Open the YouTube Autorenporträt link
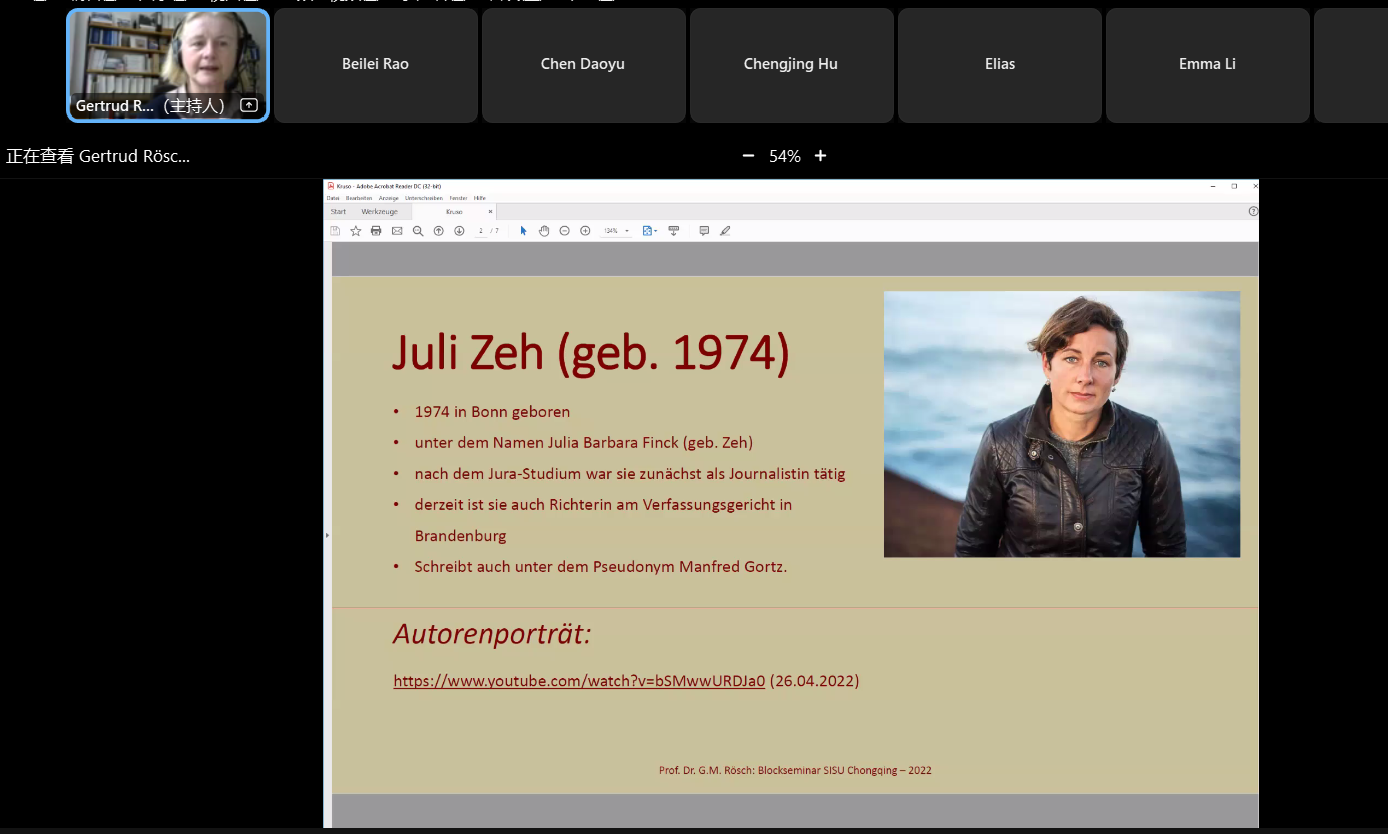1388x834 pixels. click(579, 681)
